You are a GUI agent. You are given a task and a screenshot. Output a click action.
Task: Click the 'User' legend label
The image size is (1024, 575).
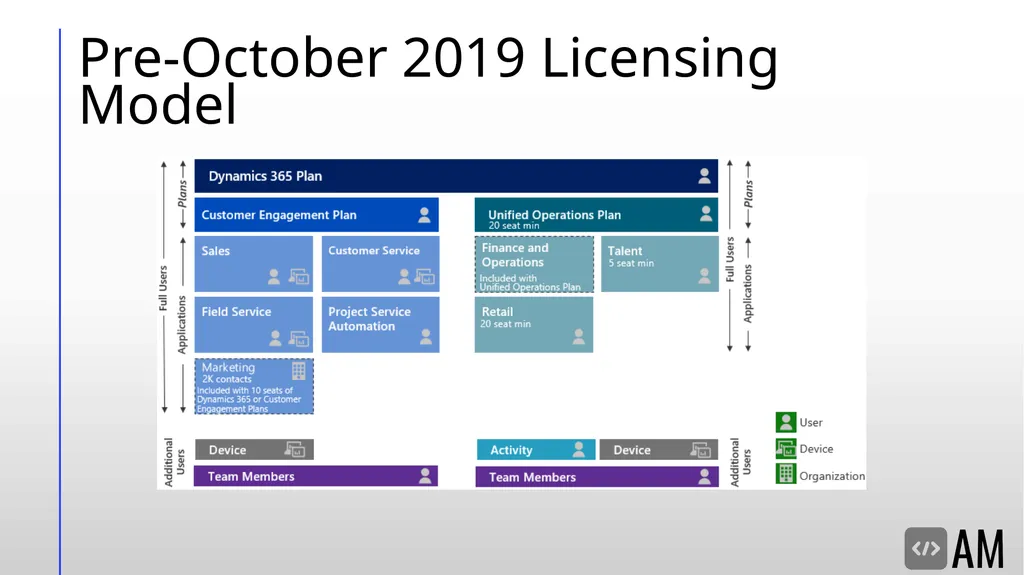(810, 422)
